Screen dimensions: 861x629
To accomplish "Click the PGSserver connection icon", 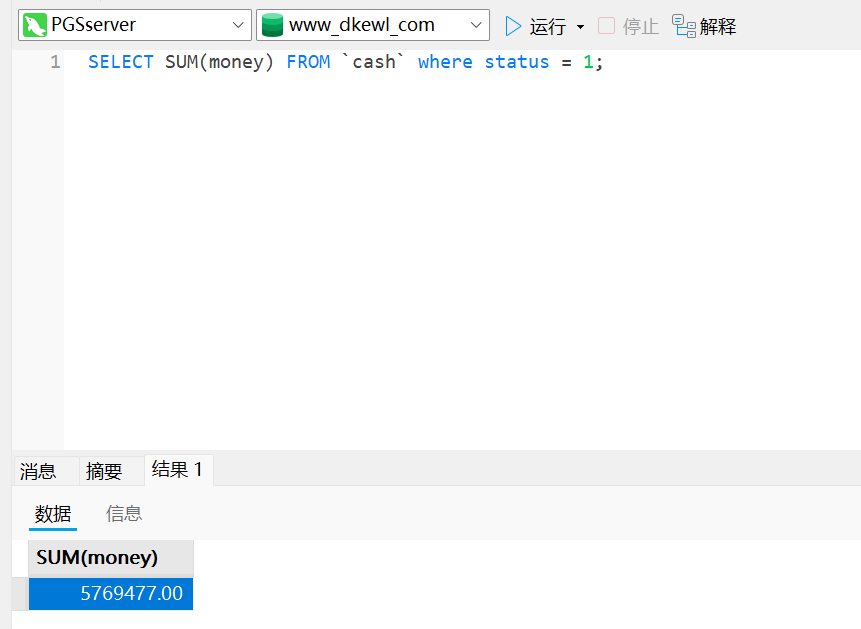I will 35,25.
